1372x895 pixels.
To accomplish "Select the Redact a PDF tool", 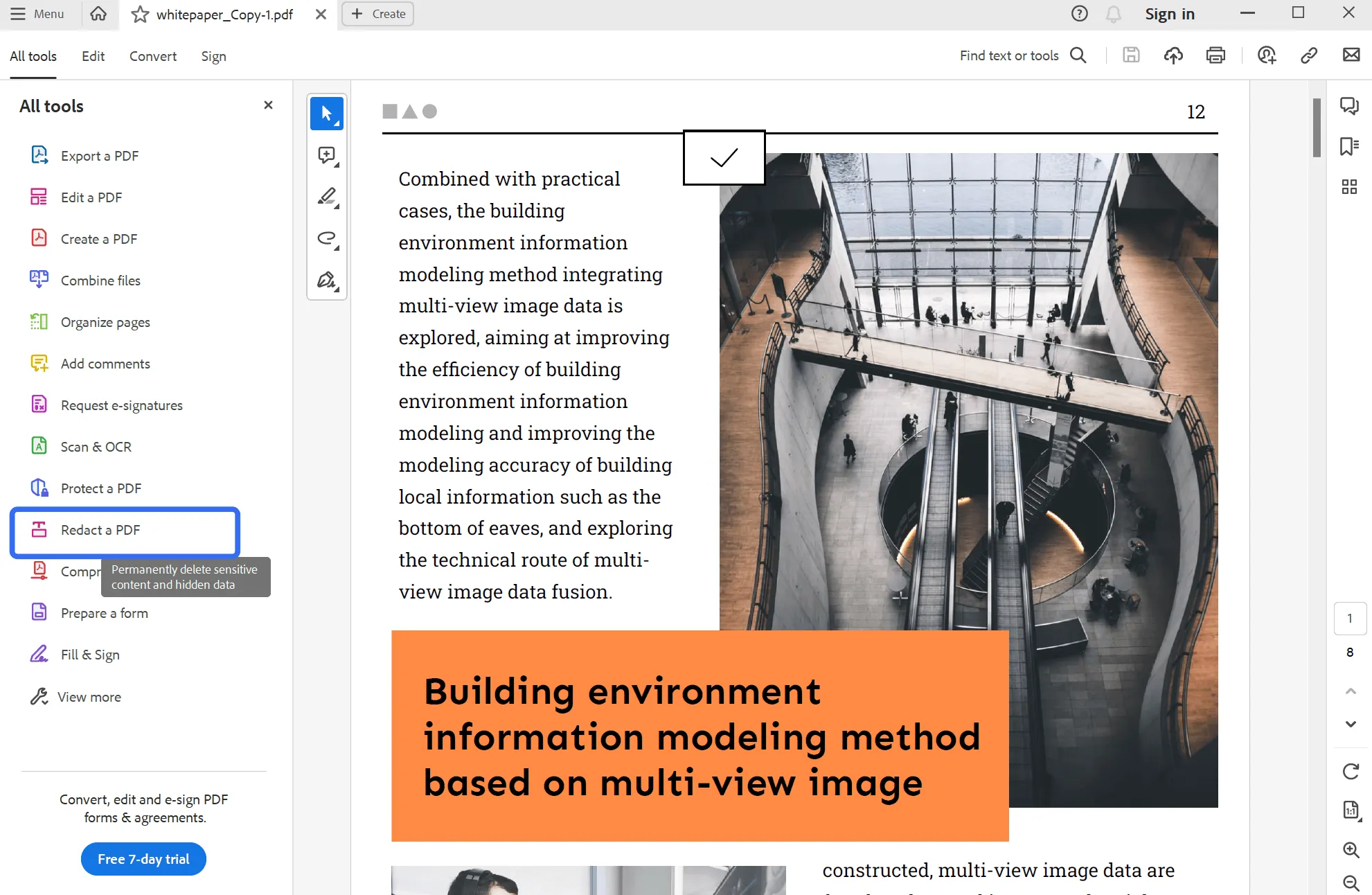I will tap(100, 529).
